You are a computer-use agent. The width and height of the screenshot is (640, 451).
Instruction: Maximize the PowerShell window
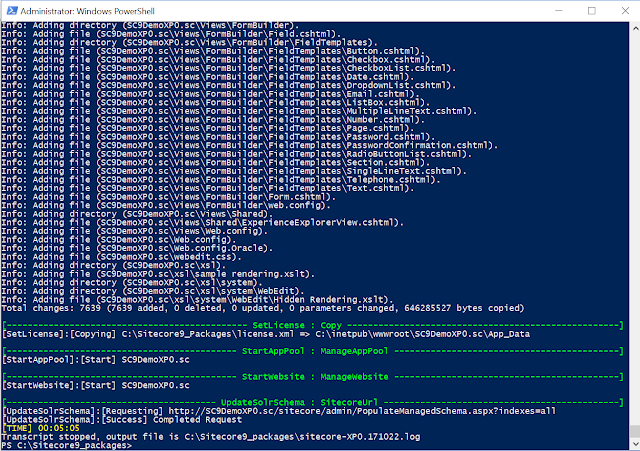tap(591, 11)
